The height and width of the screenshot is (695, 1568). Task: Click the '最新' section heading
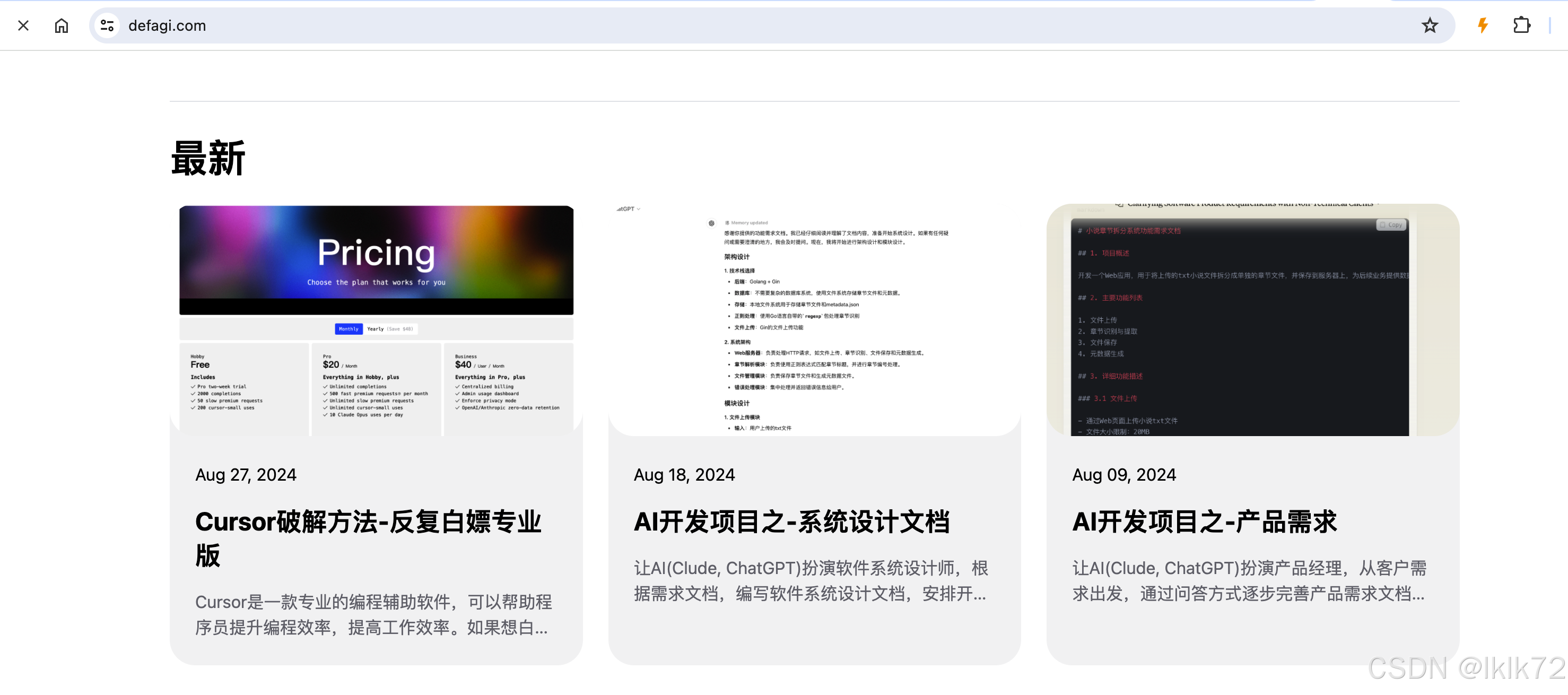click(x=208, y=158)
